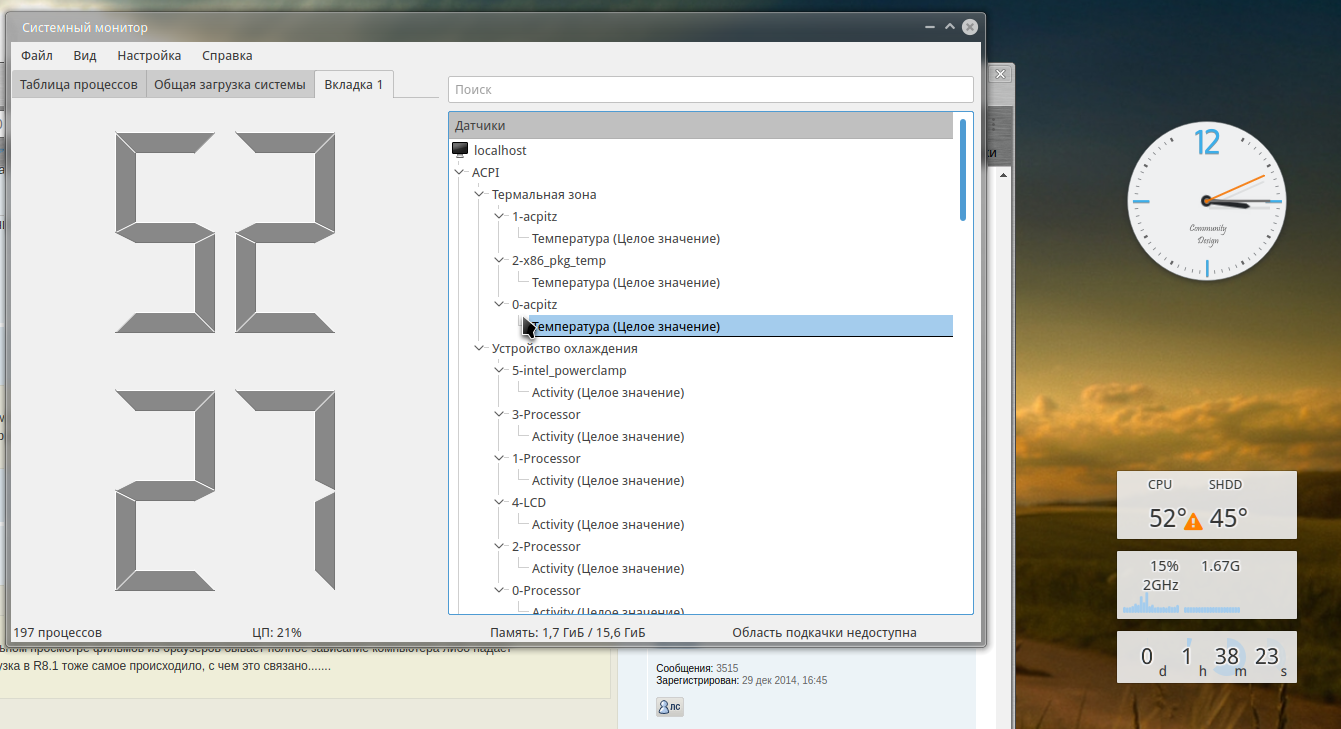
Task: Open the Файл menu
Action: (x=37, y=56)
